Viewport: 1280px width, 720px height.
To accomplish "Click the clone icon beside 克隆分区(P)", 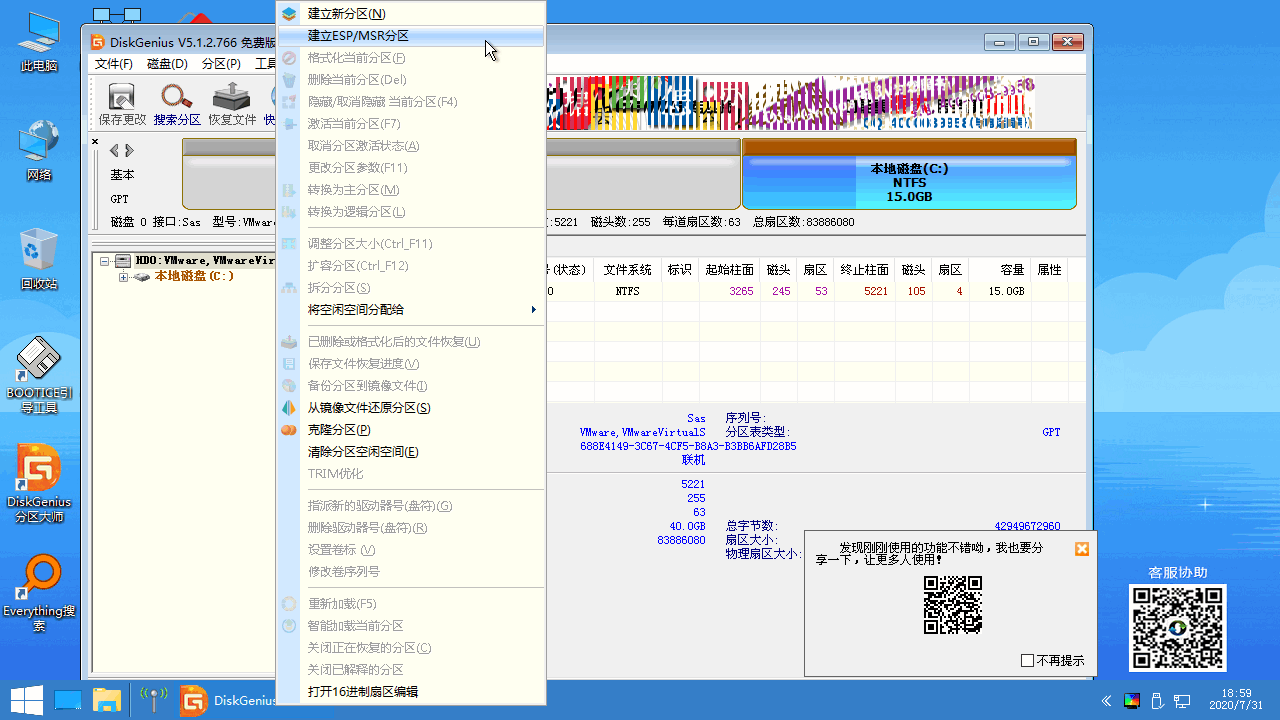I will click(x=289, y=430).
